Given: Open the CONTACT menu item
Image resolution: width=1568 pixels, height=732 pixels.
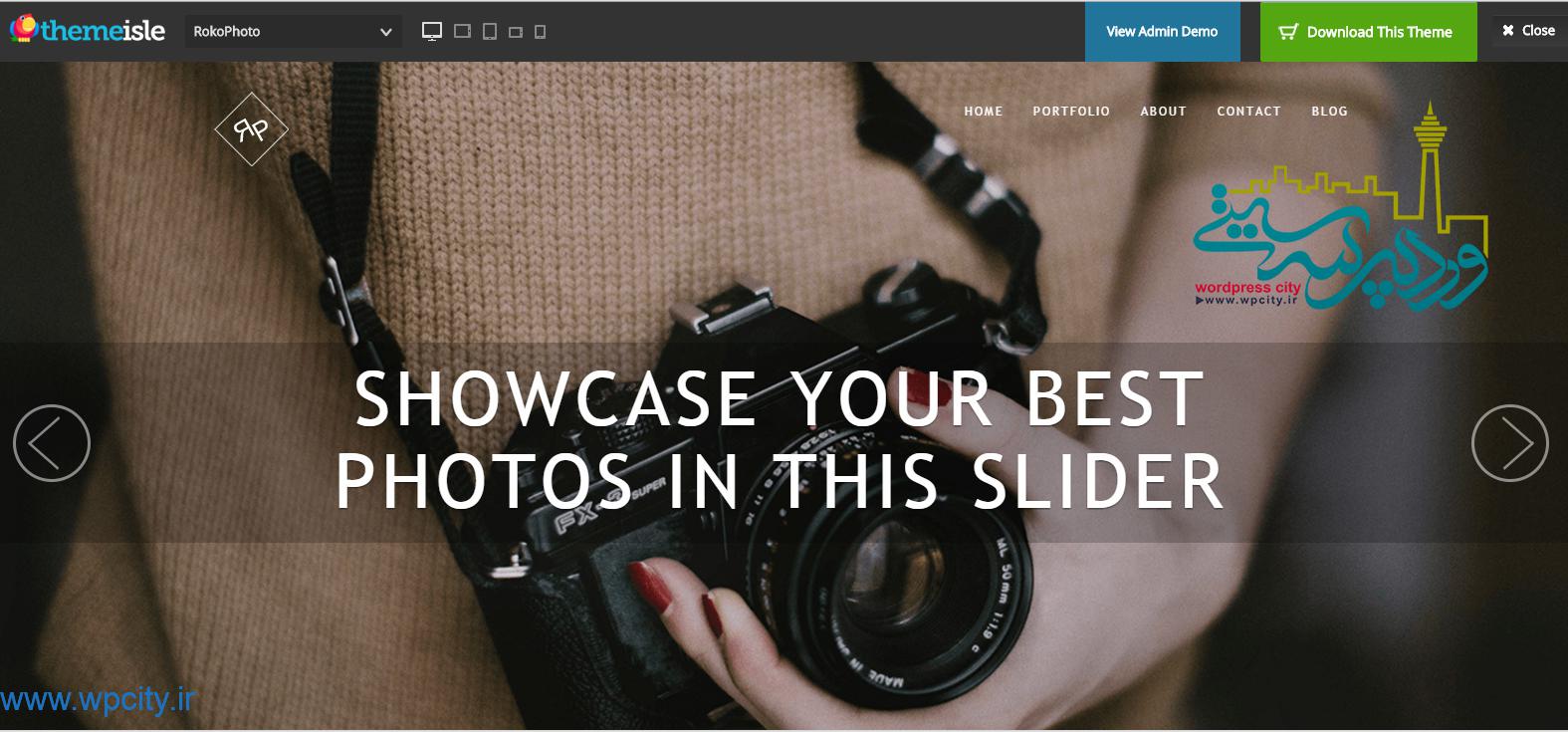Looking at the screenshot, I should coord(1248,112).
